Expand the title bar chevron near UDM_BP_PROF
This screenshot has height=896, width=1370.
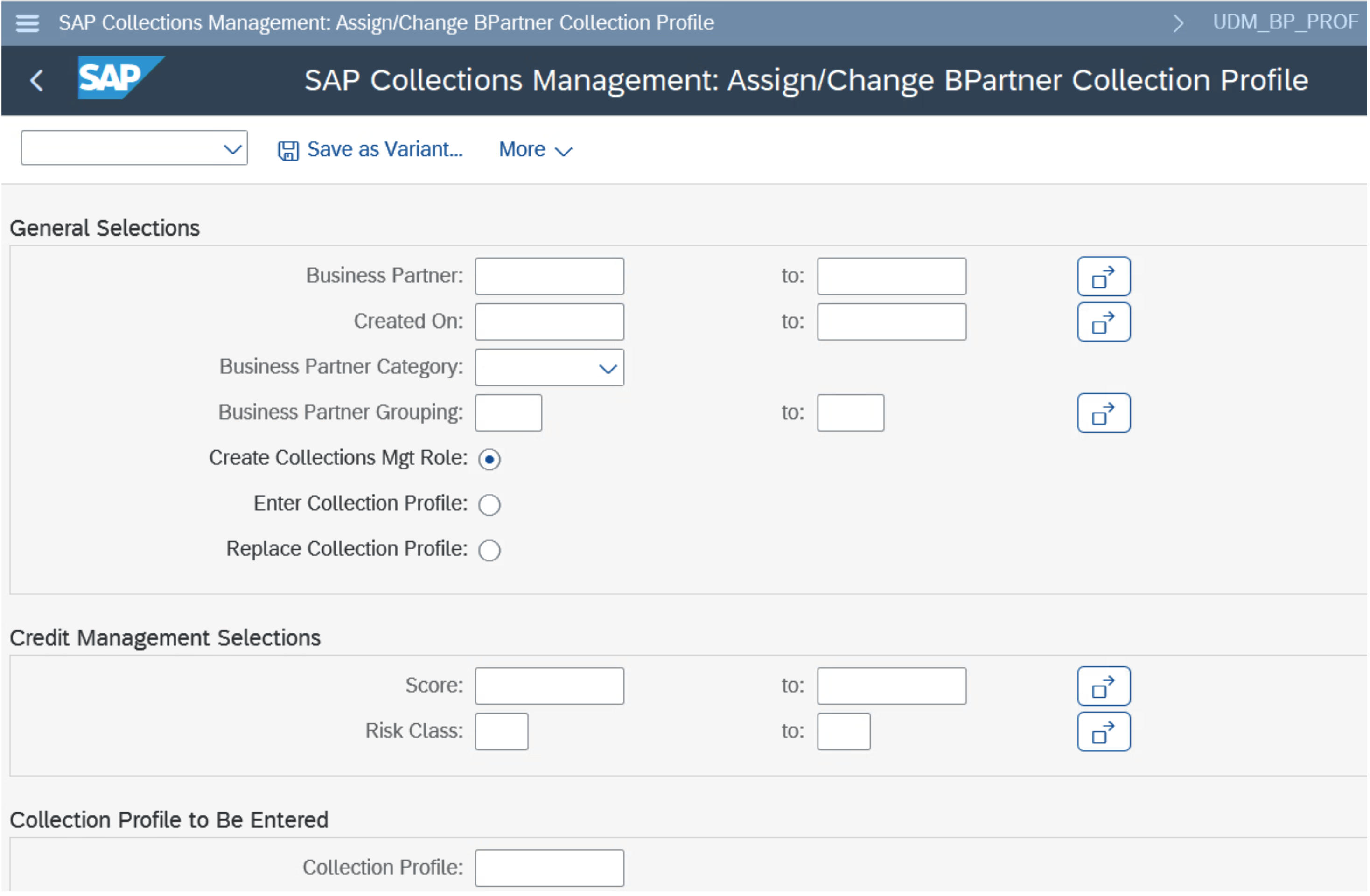coord(1178,23)
